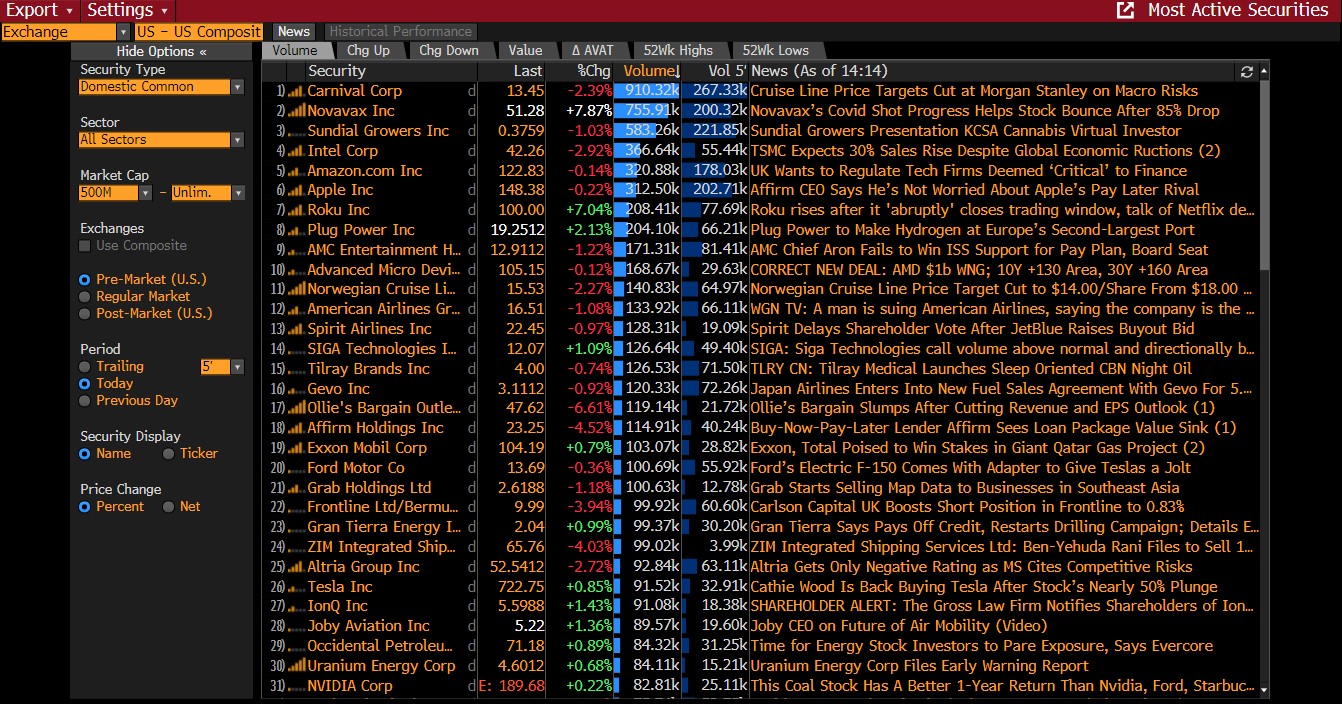
Task: Click the signal bars icon beside Novavax Inc
Action: coord(296,111)
